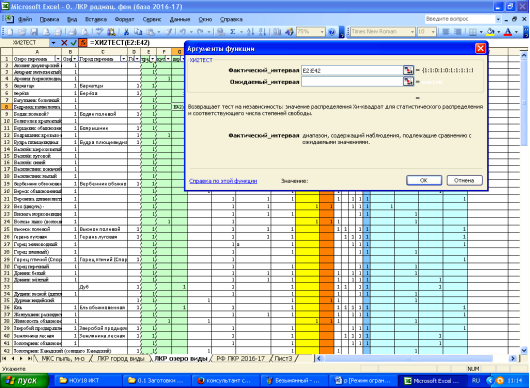Click the Sort Descending icon
The width and height of the screenshot is (530, 388).
pos(262,32)
